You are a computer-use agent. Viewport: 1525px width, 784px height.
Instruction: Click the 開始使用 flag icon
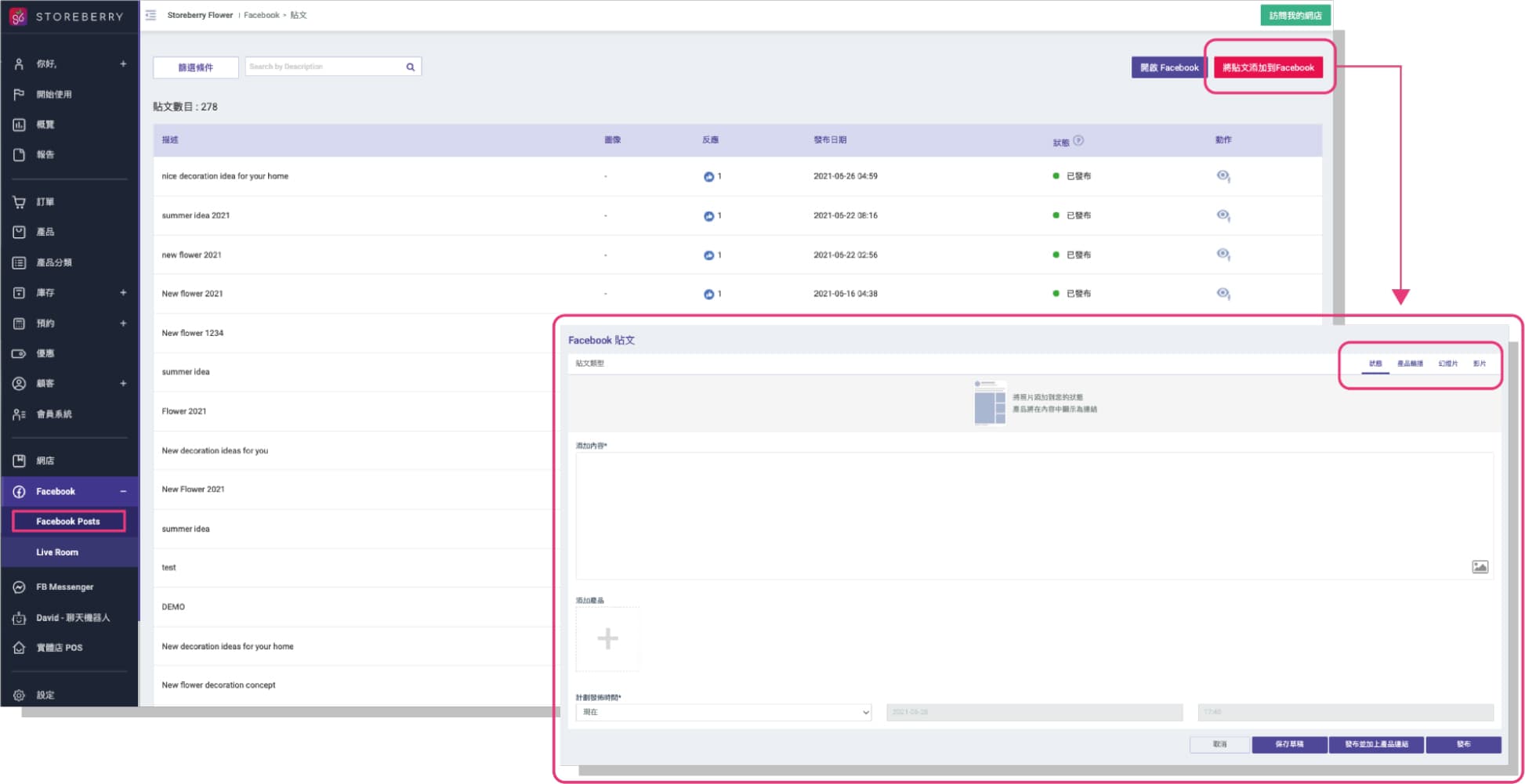point(19,94)
